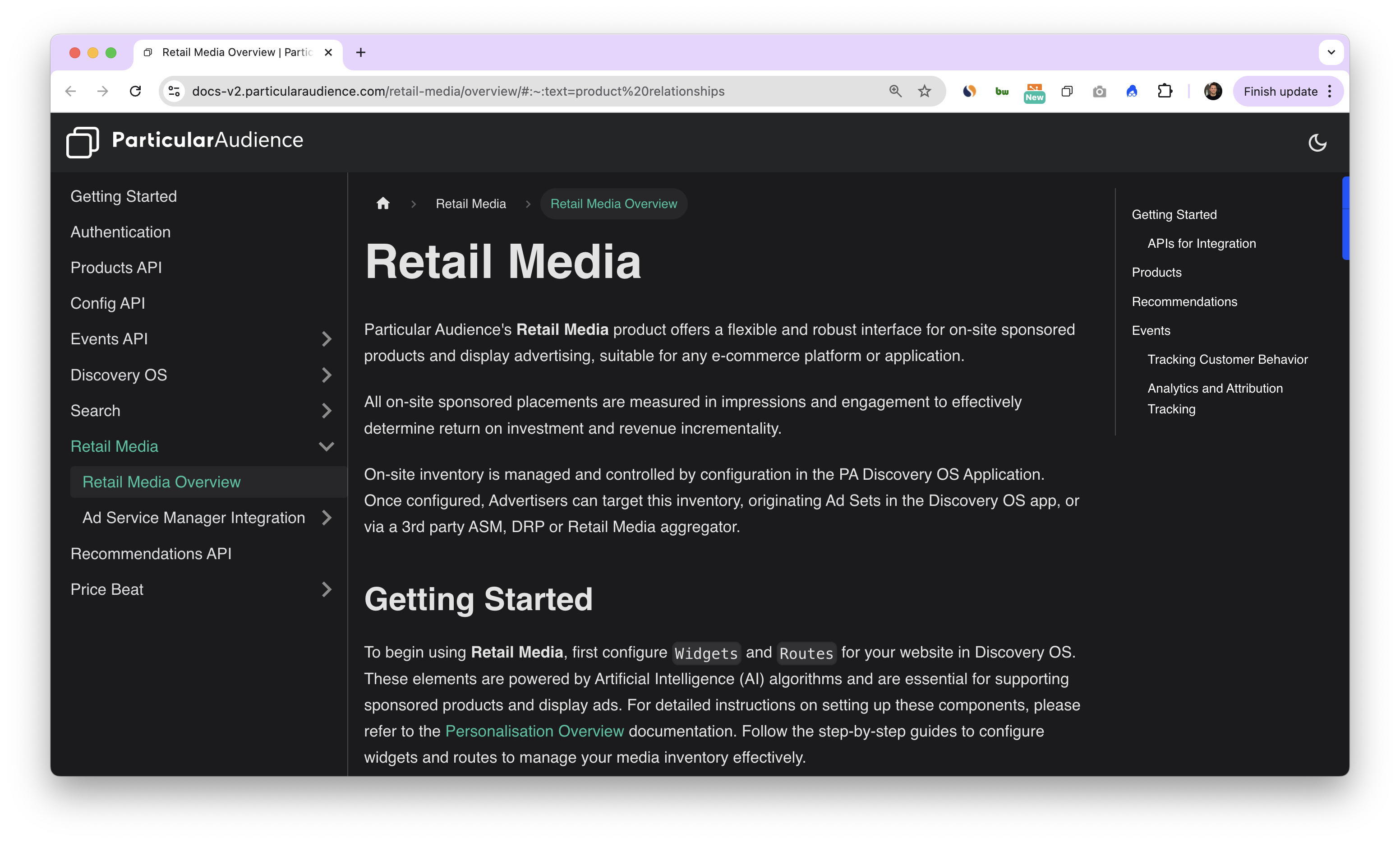
Task: Open the Personalisation Overview link
Action: (x=534, y=731)
